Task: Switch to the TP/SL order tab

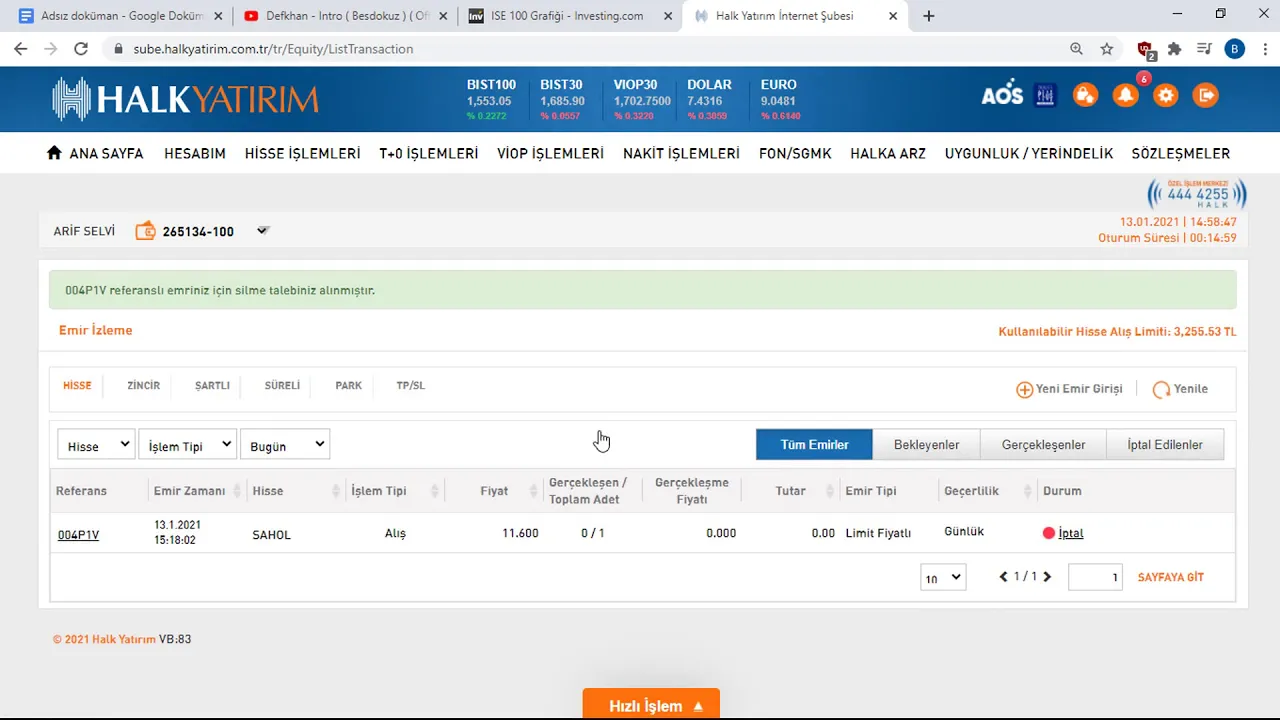Action: (410, 385)
